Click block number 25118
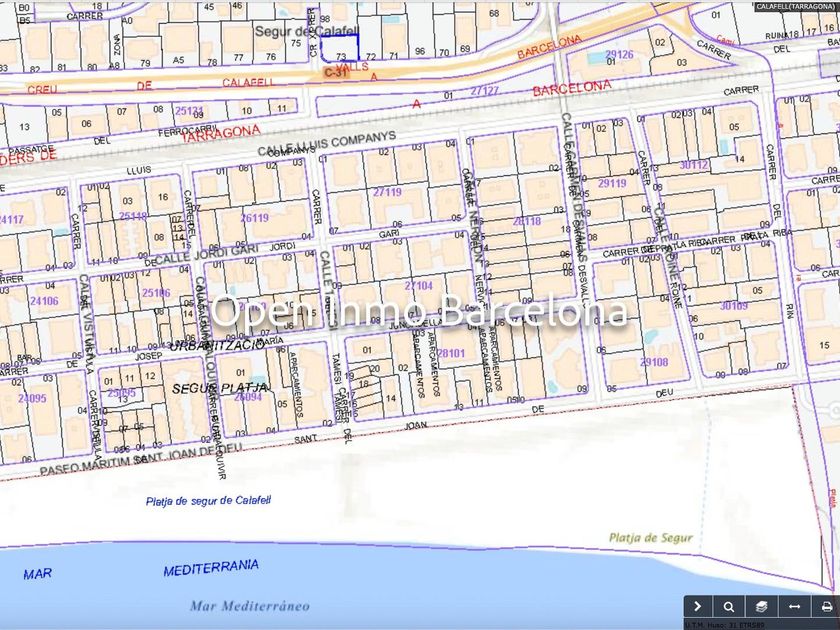840x630 pixels. click(133, 216)
